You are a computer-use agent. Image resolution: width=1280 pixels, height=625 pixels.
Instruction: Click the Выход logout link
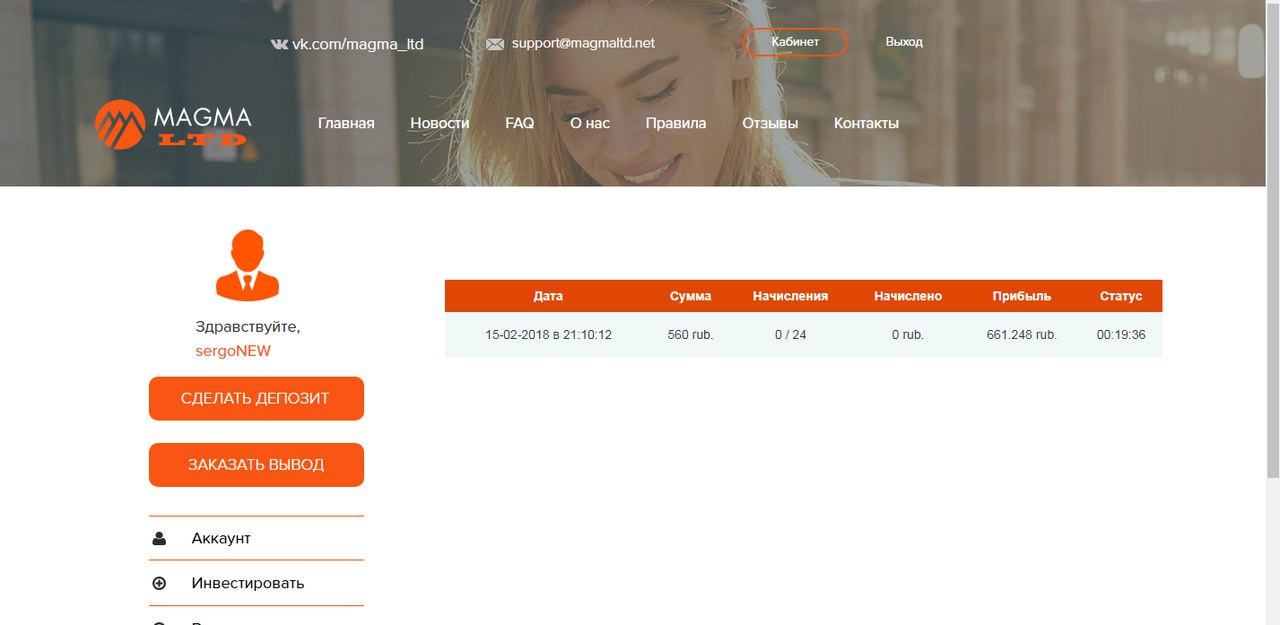(904, 42)
